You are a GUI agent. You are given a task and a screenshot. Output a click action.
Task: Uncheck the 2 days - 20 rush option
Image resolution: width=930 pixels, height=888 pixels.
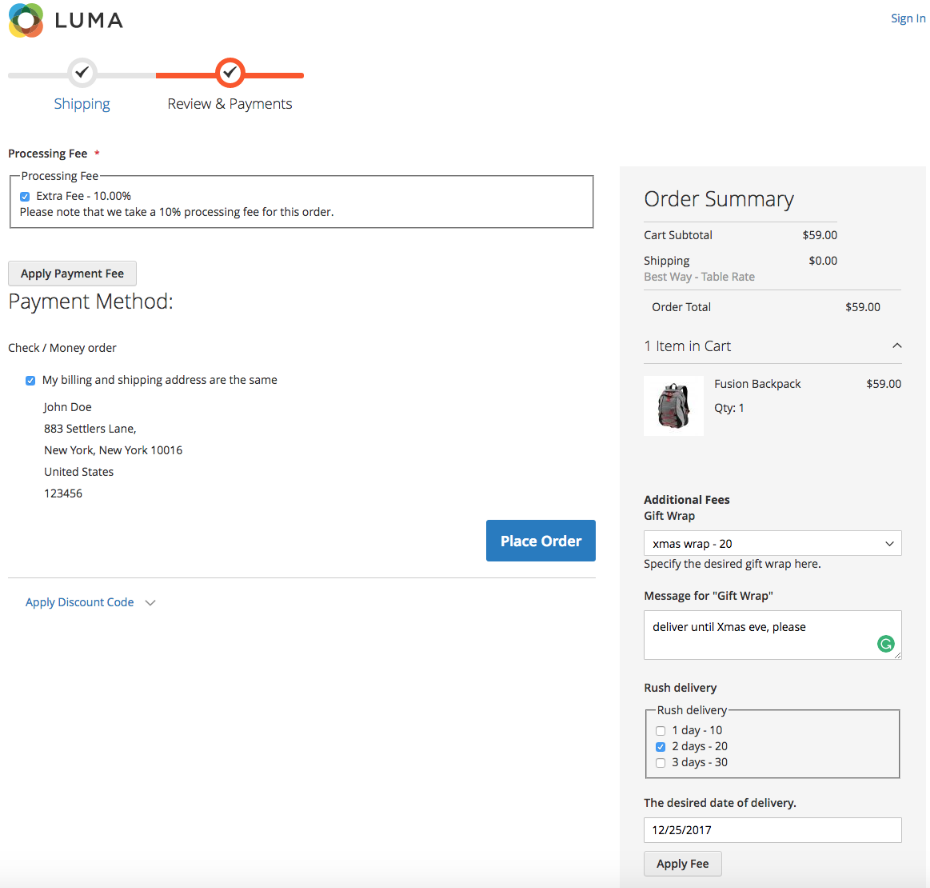tap(661, 747)
